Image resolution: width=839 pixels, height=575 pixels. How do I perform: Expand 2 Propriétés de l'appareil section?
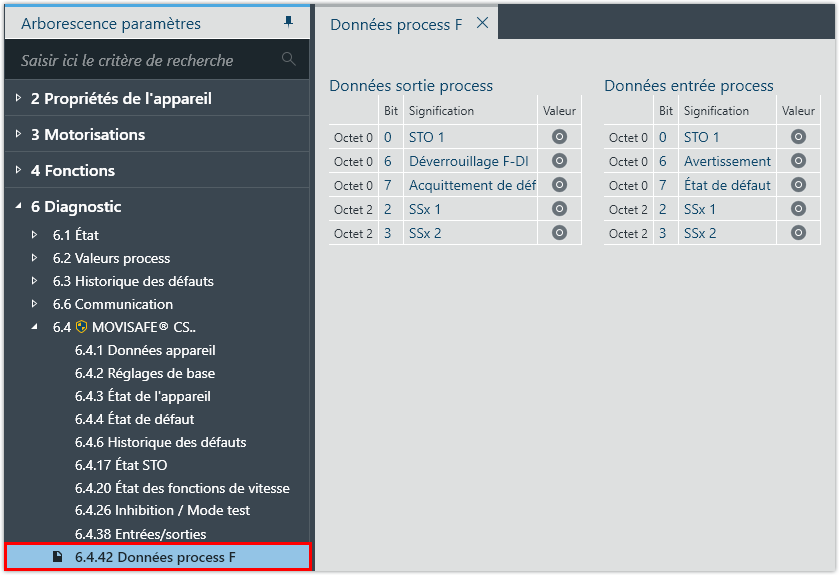point(18,99)
